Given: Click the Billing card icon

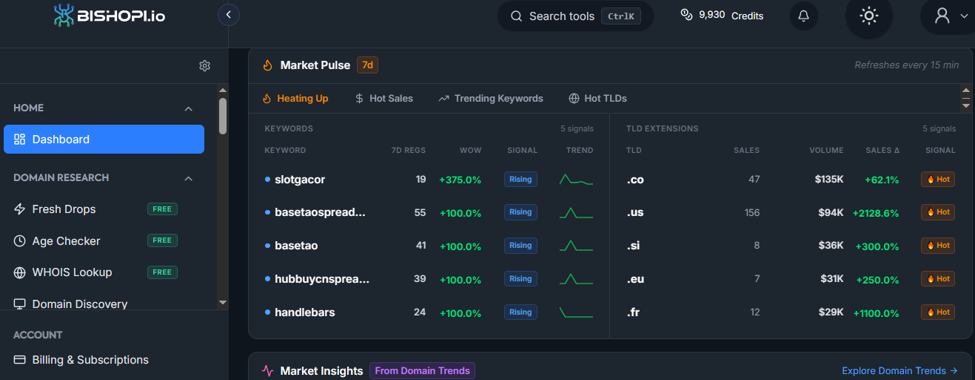Looking at the screenshot, I should coord(19,359).
